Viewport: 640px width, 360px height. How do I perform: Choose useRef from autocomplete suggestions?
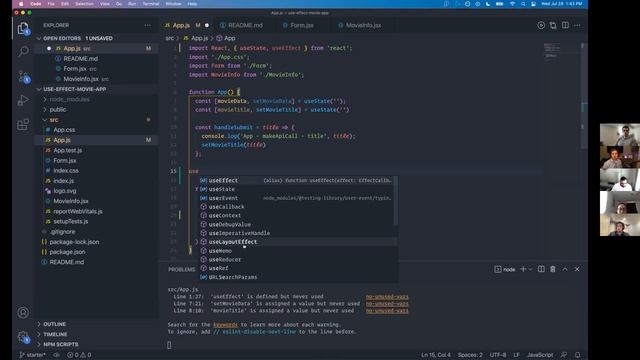298,268
